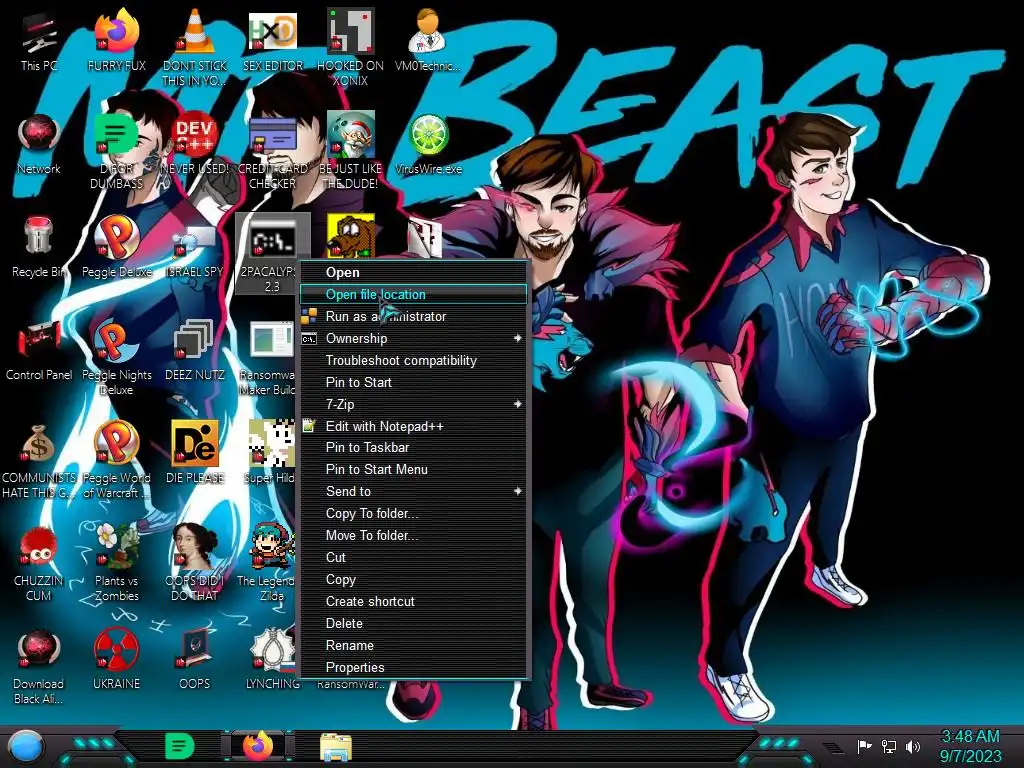Expand the 7-Zip submenu
Image resolution: width=1024 pixels, height=768 pixels.
click(413, 404)
